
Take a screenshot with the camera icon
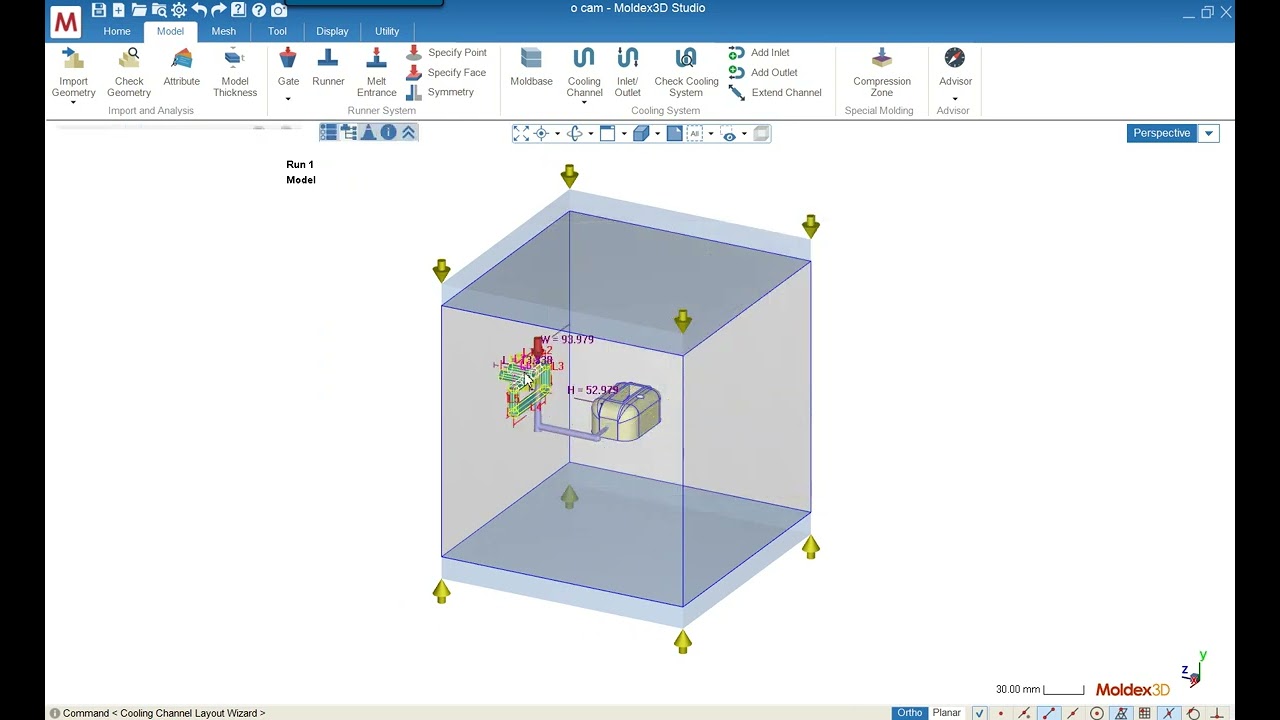pos(279,10)
